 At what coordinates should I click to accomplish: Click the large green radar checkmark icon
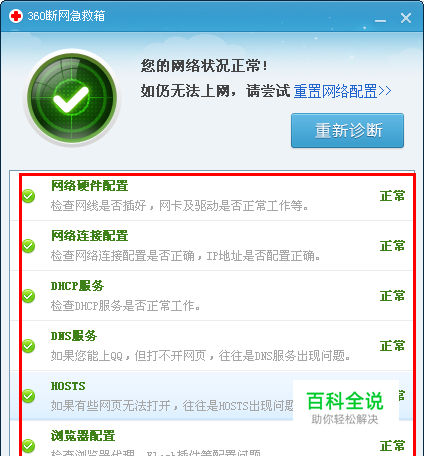[x=72, y=97]
